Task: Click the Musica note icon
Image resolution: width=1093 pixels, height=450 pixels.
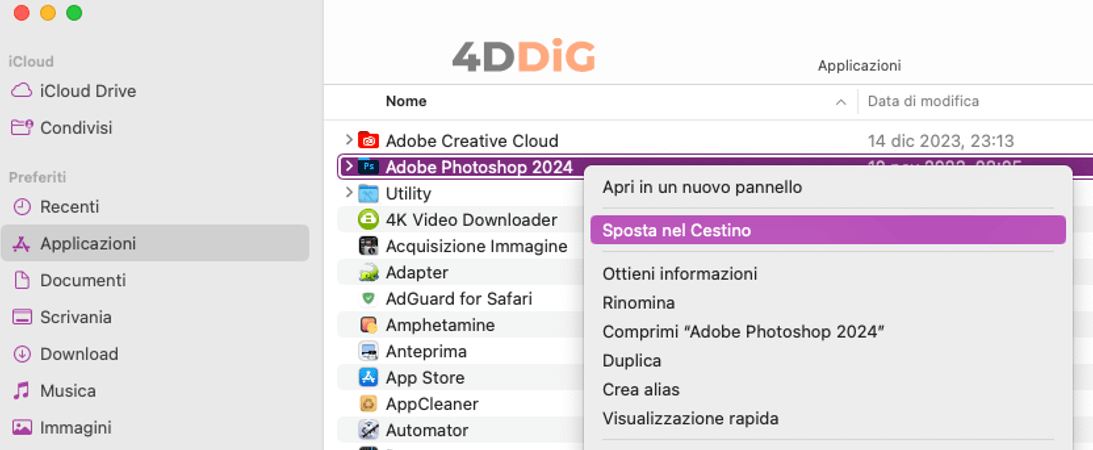Action: pyautogui.click(x=22, y=391)
